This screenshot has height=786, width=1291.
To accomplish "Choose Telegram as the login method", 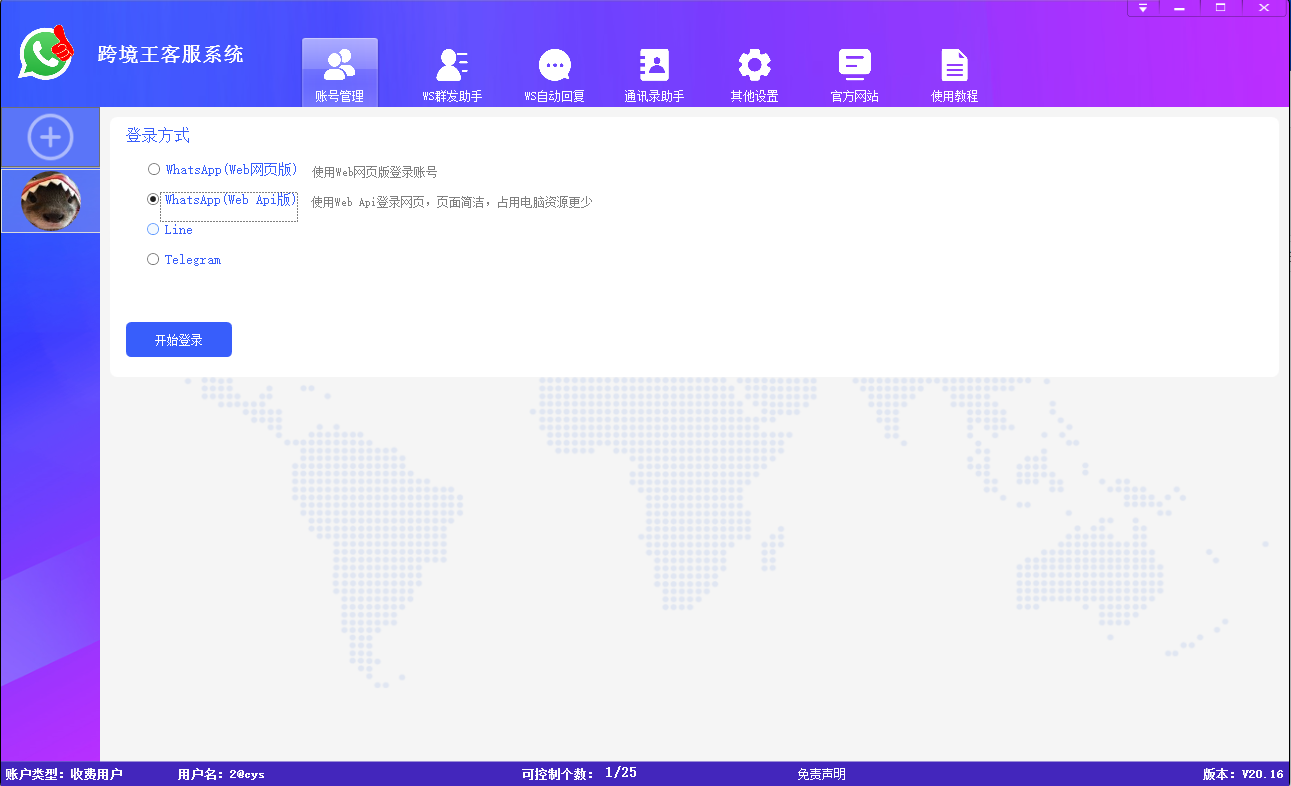I will [153, 259].
